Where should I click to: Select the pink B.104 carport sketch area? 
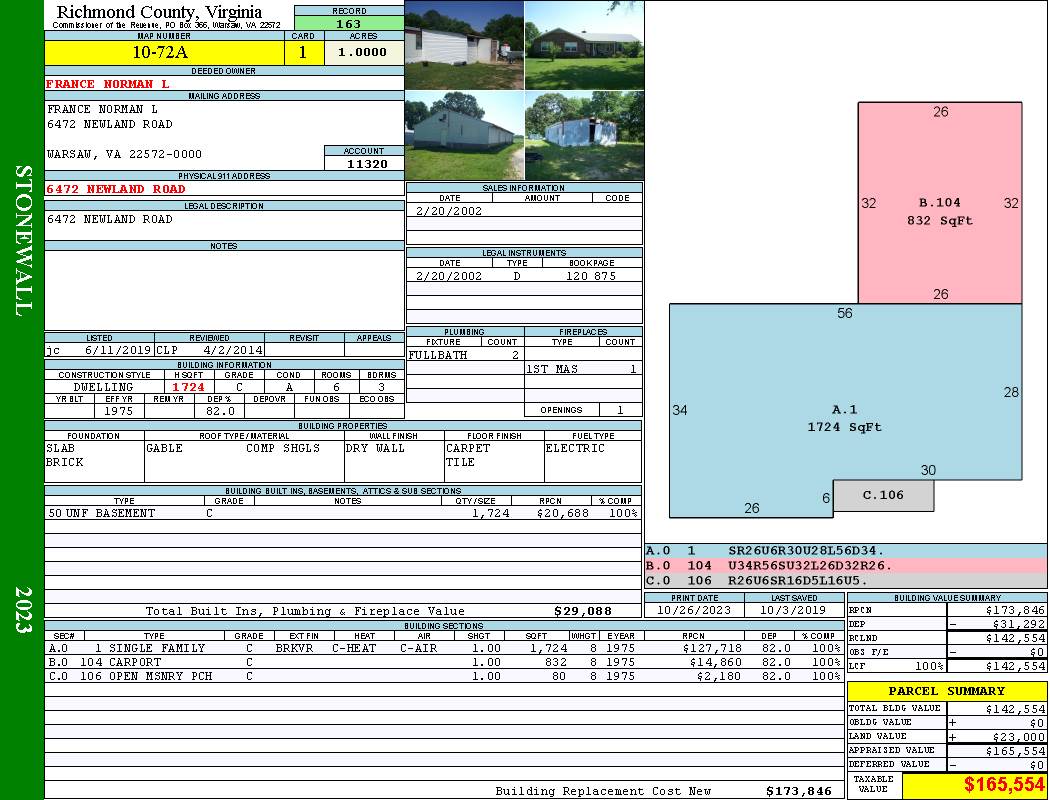coord(940,203)
